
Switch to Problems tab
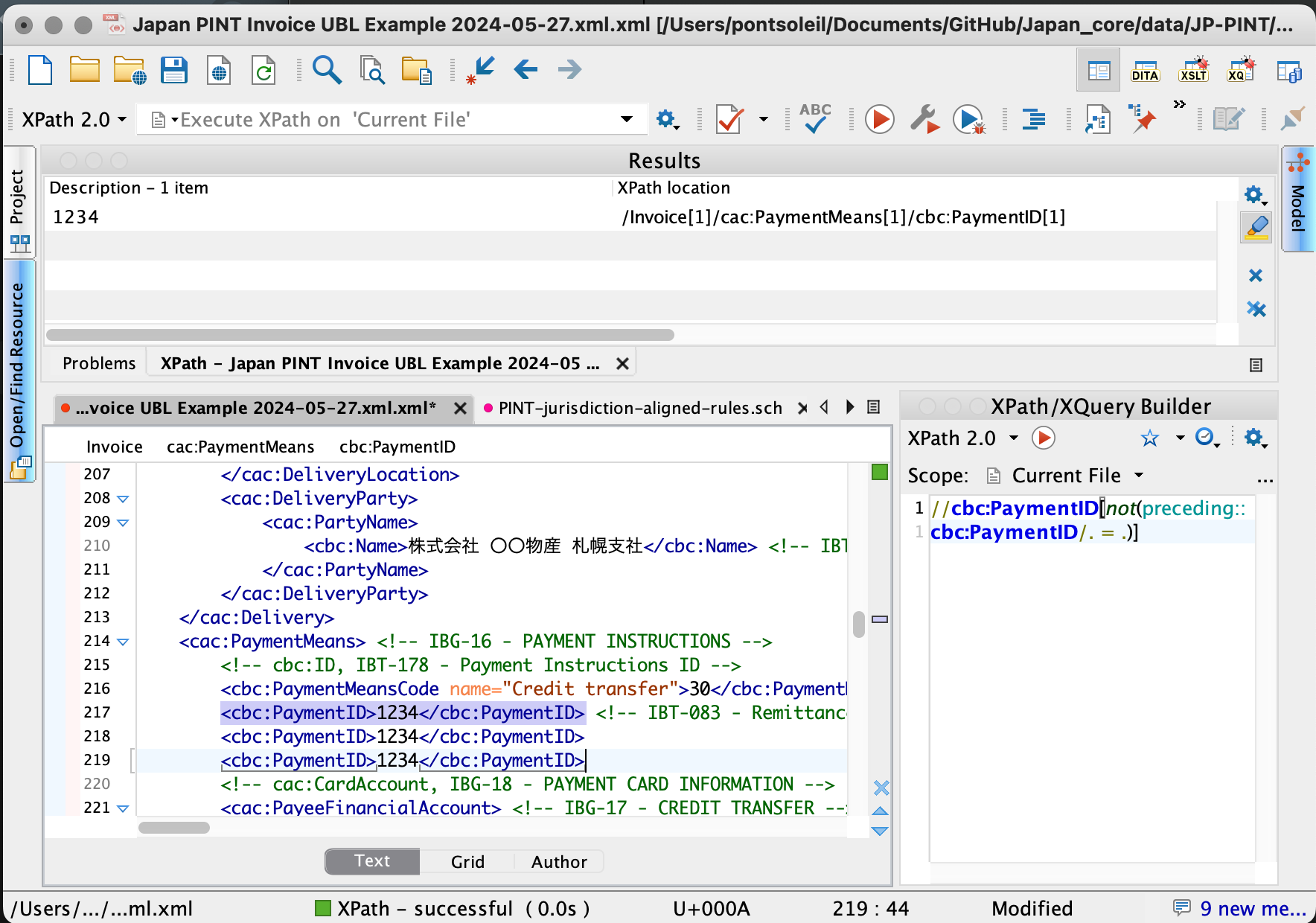(99, 363)
